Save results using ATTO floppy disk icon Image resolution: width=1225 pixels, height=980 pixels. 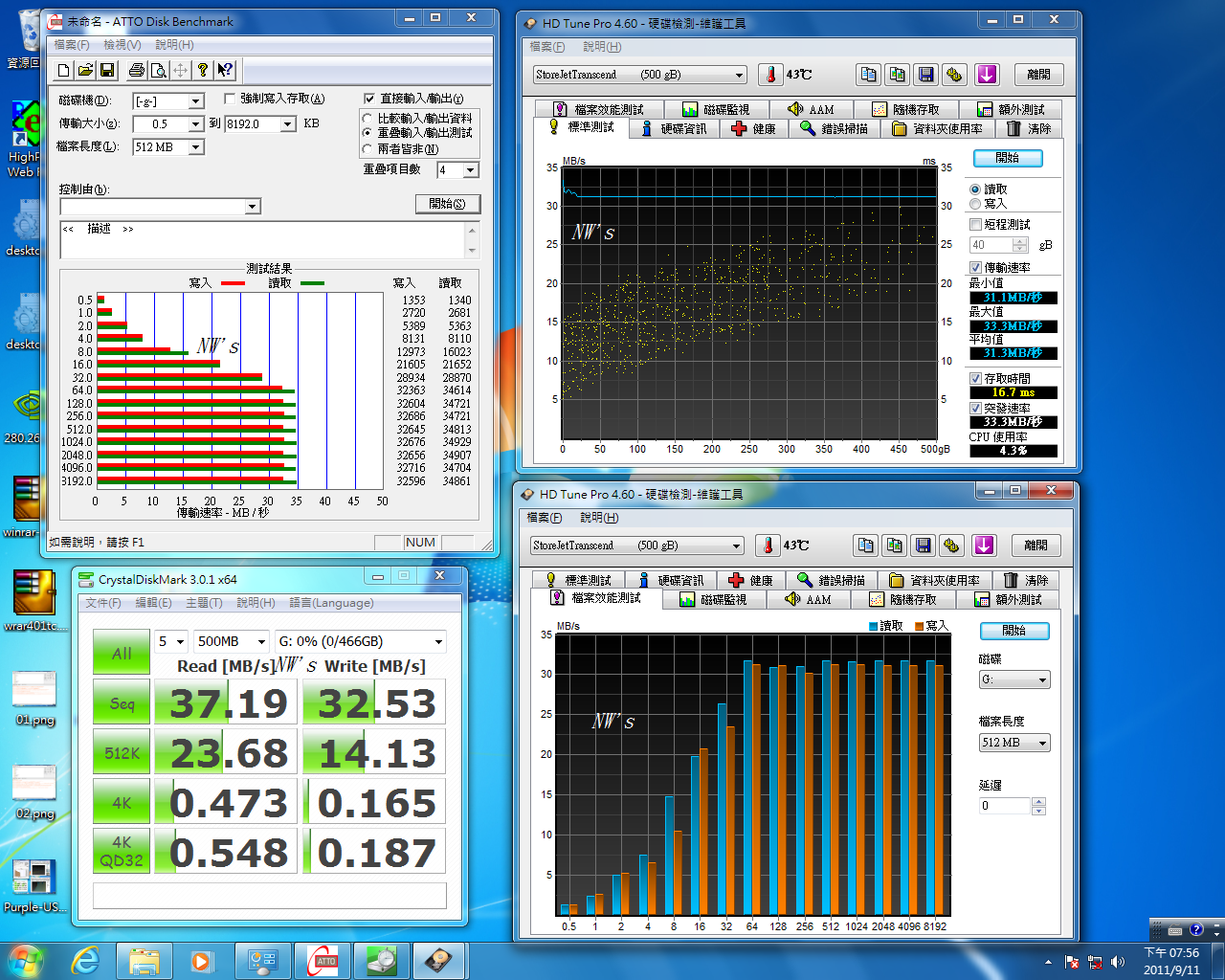pyautogui.click(x=107, y=70)
